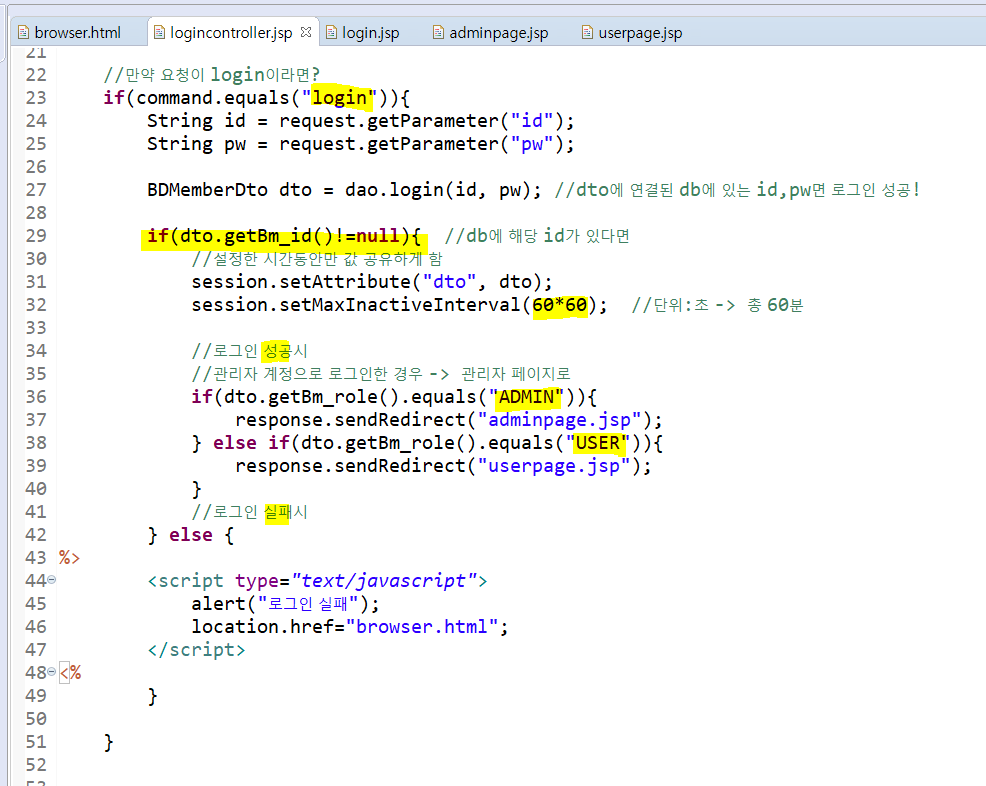Close the logincontroller.jsp tab with X

pyautogui.click(x=306, y=32)
